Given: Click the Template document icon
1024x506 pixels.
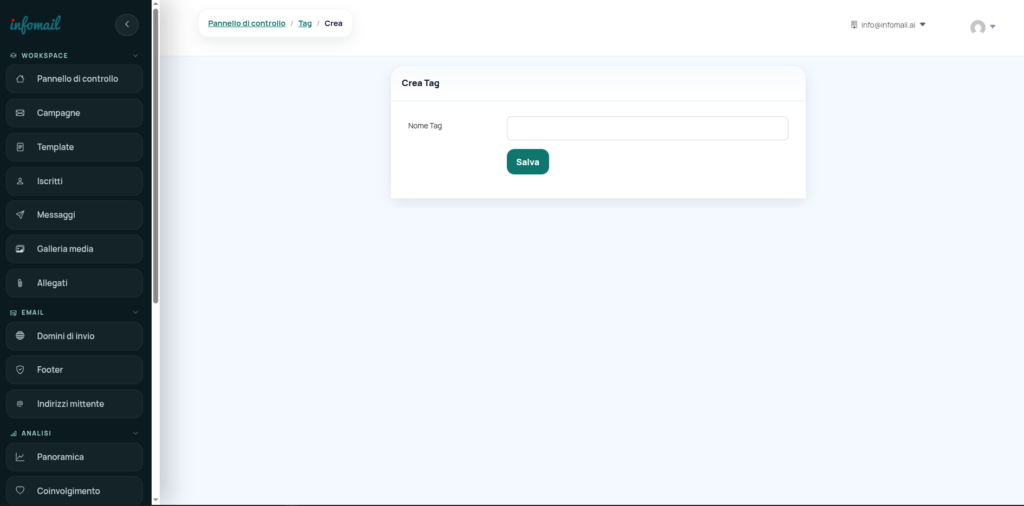Looking at the screenshot, I should [x=20, y=147].
